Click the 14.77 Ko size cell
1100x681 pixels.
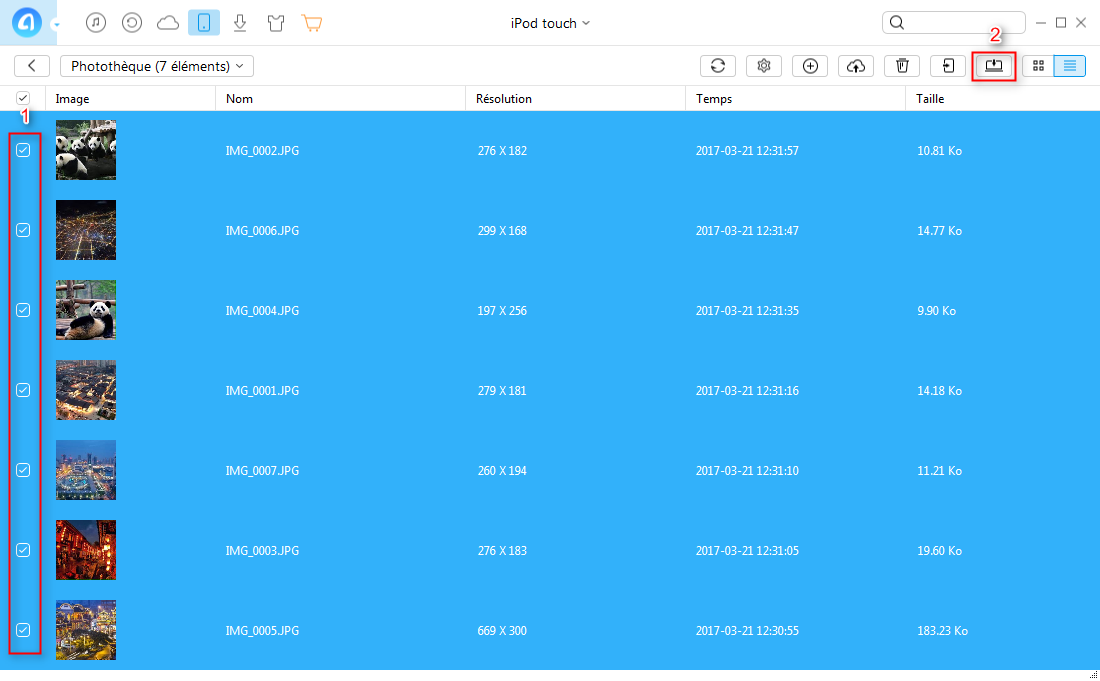[x=939, y=231]
